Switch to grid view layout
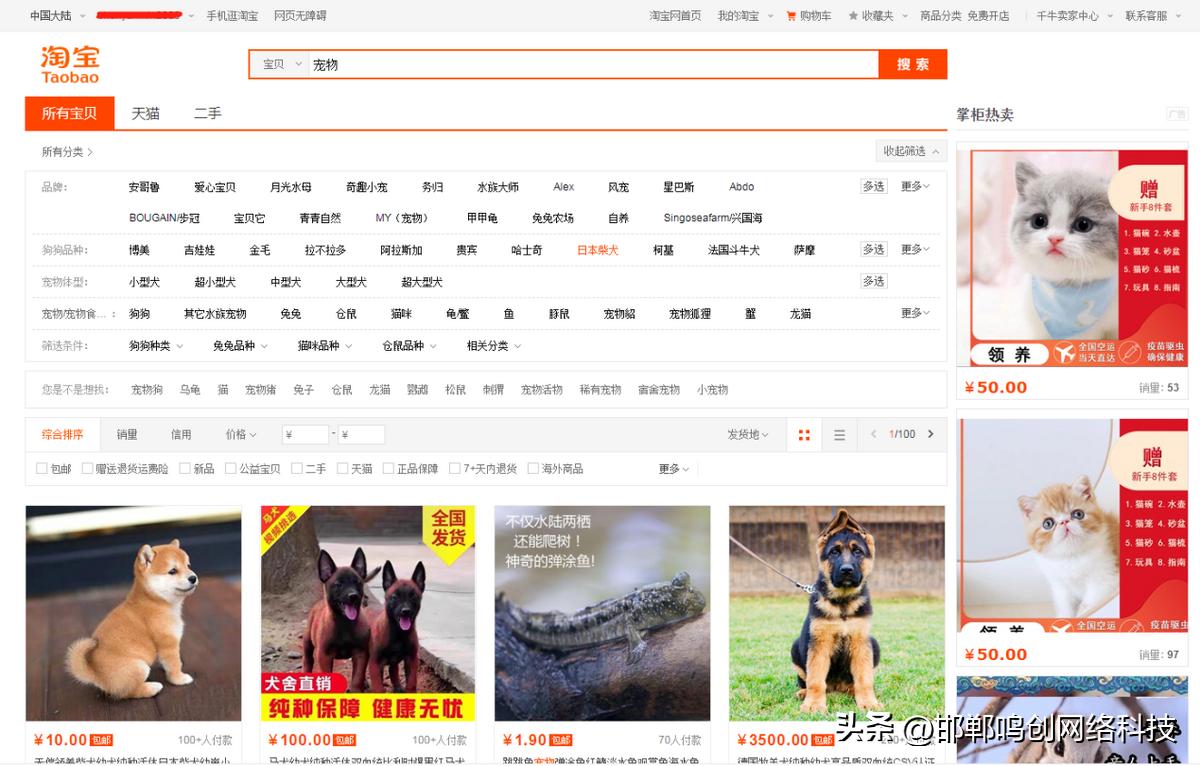Screen dimensions: 1200x766 click(804, 435)
